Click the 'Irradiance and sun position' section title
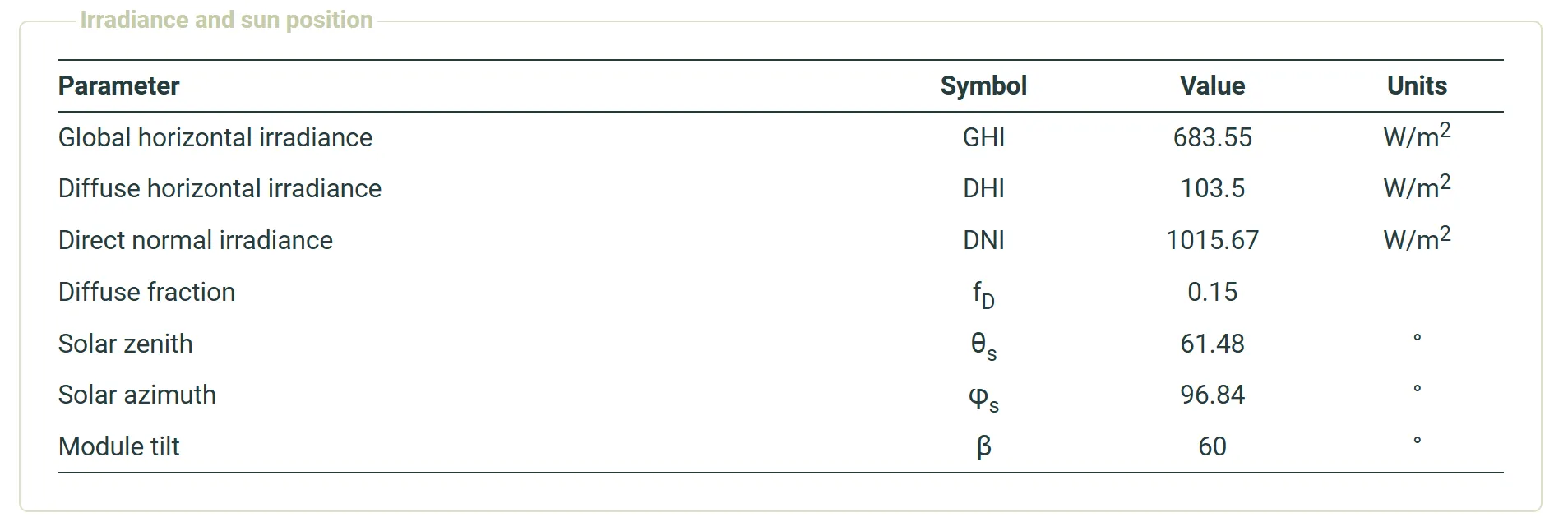The width and height of the screenshot is (1568, 522). coord(226,20)
